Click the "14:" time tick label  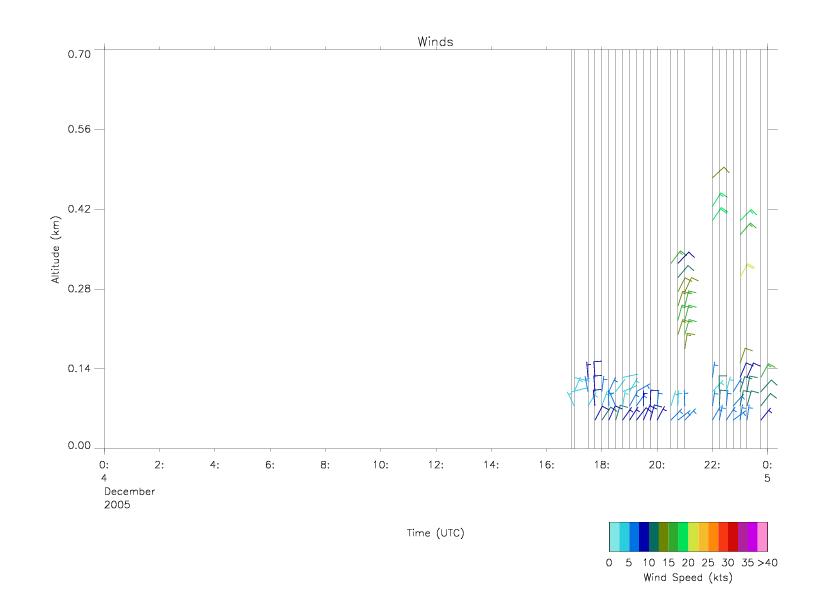click(491, 465)
